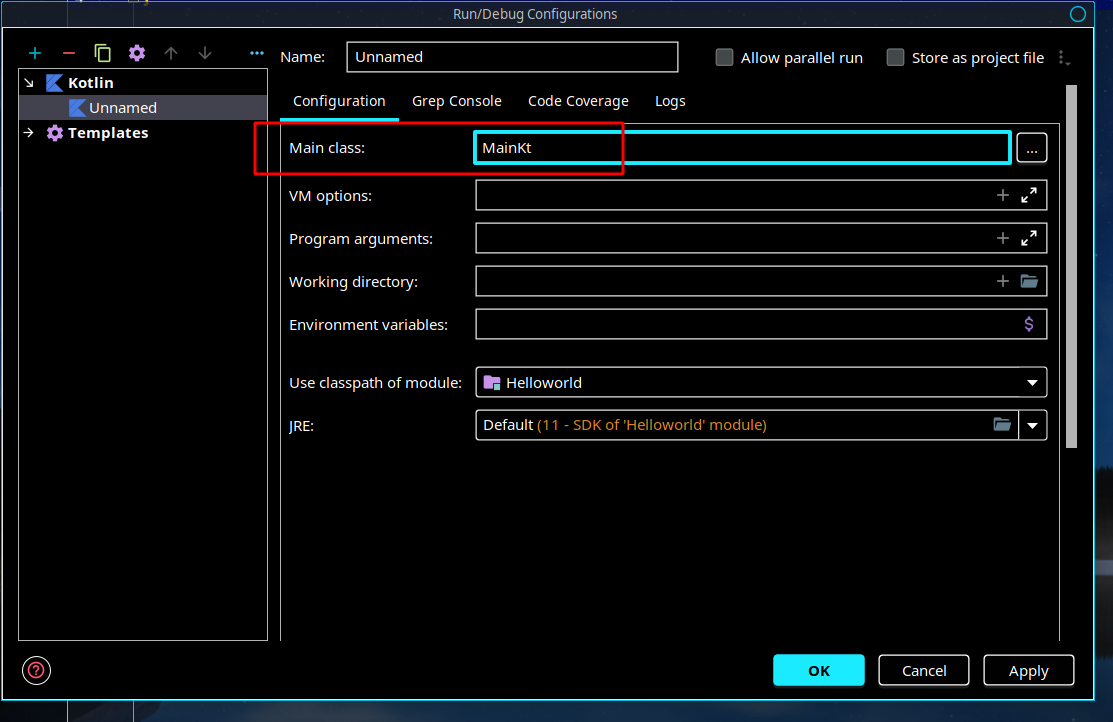Open the Code Coverage tab
The width and height of the screenshot is (1113, 722).
[578, 102]
